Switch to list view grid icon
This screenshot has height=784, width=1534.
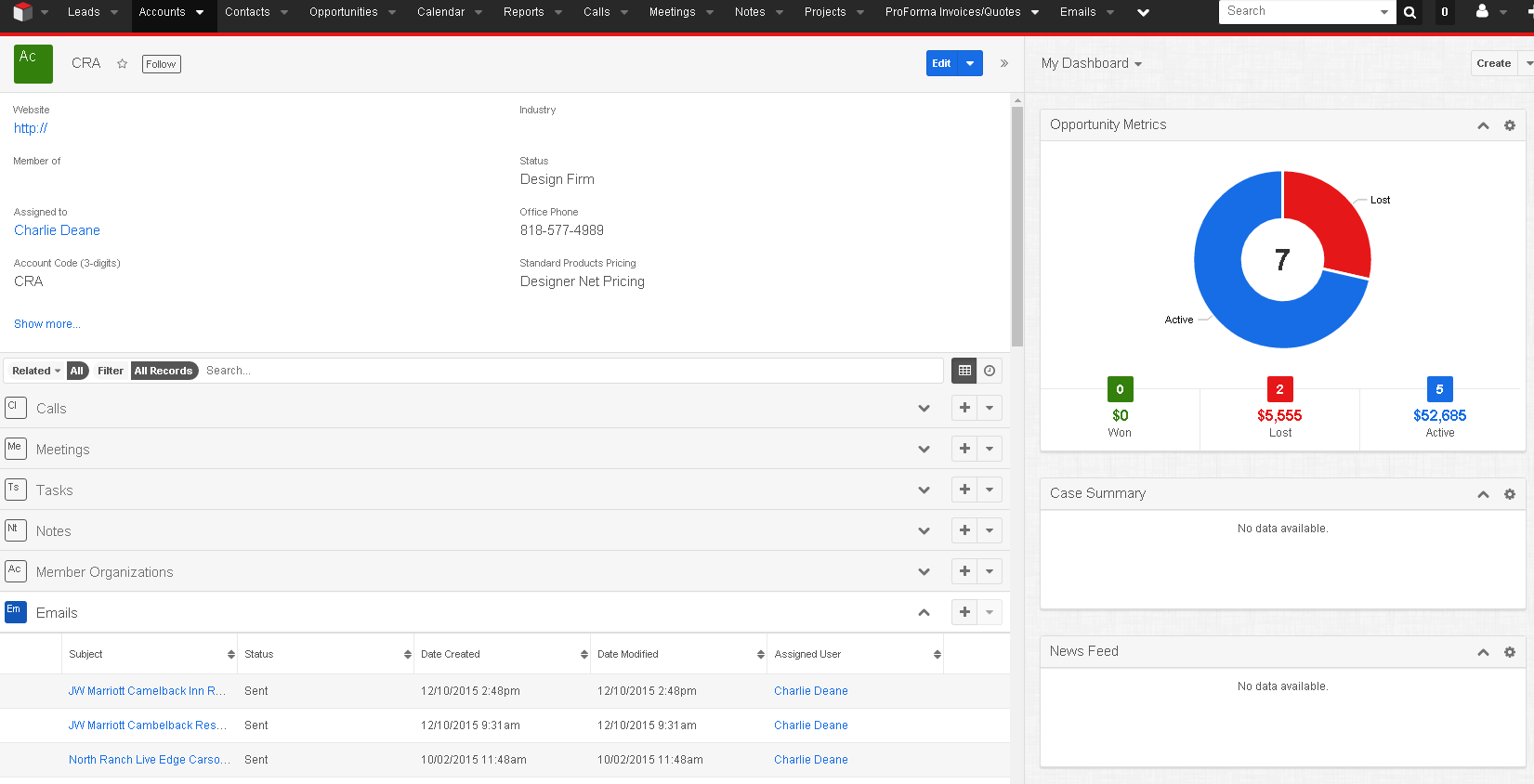[964, 371]
